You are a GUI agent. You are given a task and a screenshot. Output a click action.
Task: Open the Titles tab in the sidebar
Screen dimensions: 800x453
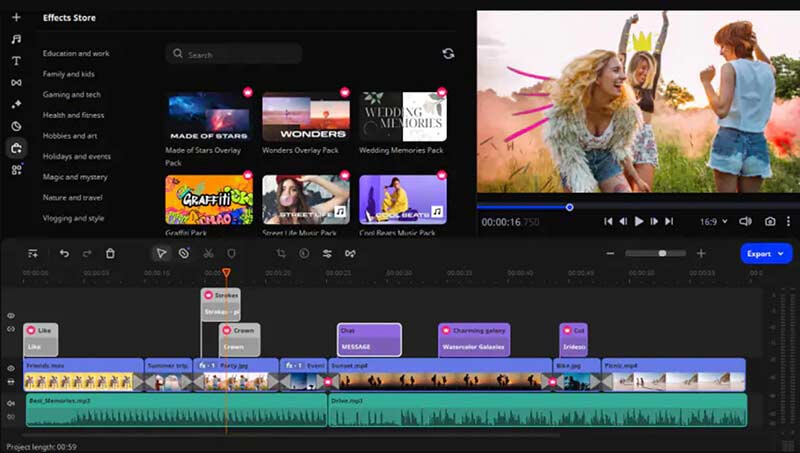[16, 61]
